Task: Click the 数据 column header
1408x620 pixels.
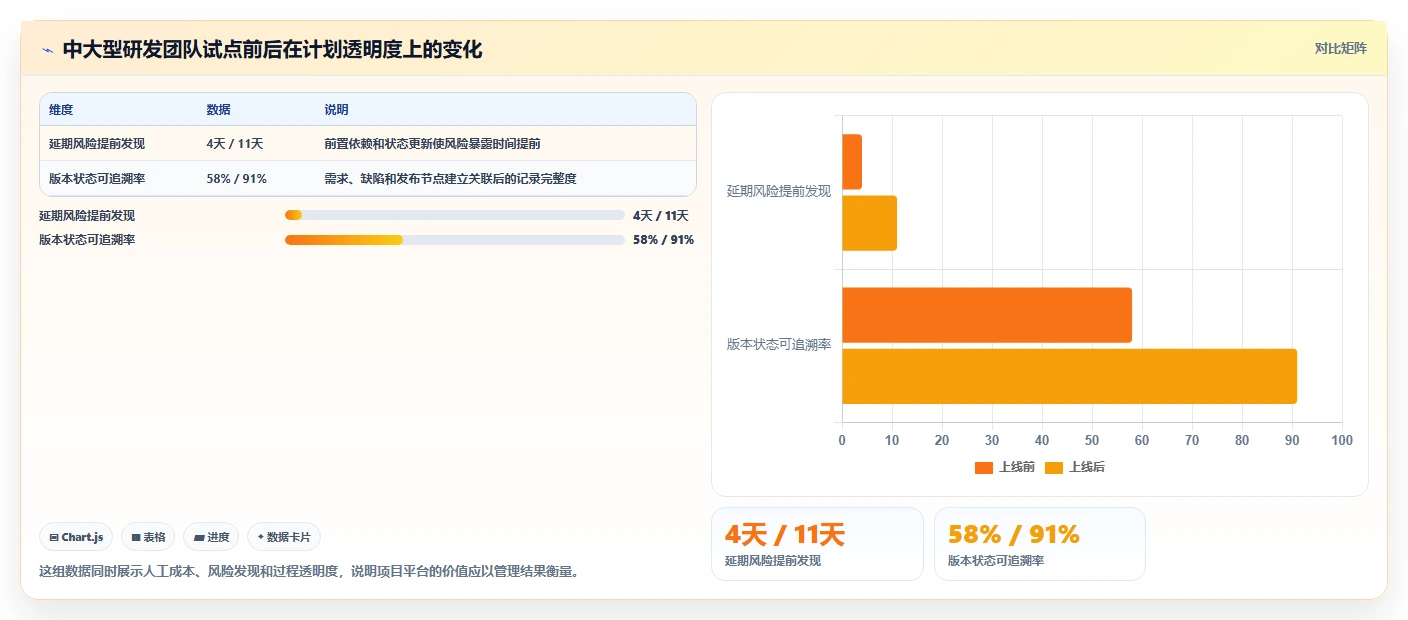Action: [218, 110]
